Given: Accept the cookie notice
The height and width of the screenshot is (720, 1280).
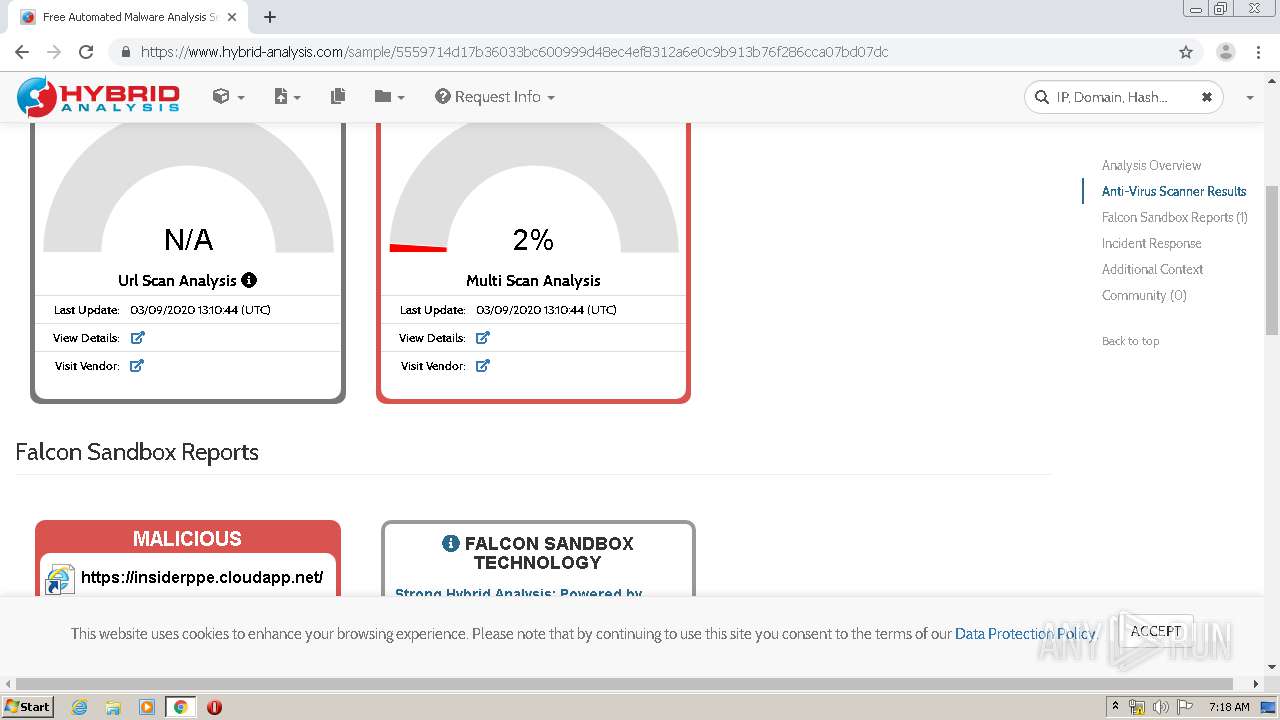Looking at the screenshot, I should coord(1156,631).
